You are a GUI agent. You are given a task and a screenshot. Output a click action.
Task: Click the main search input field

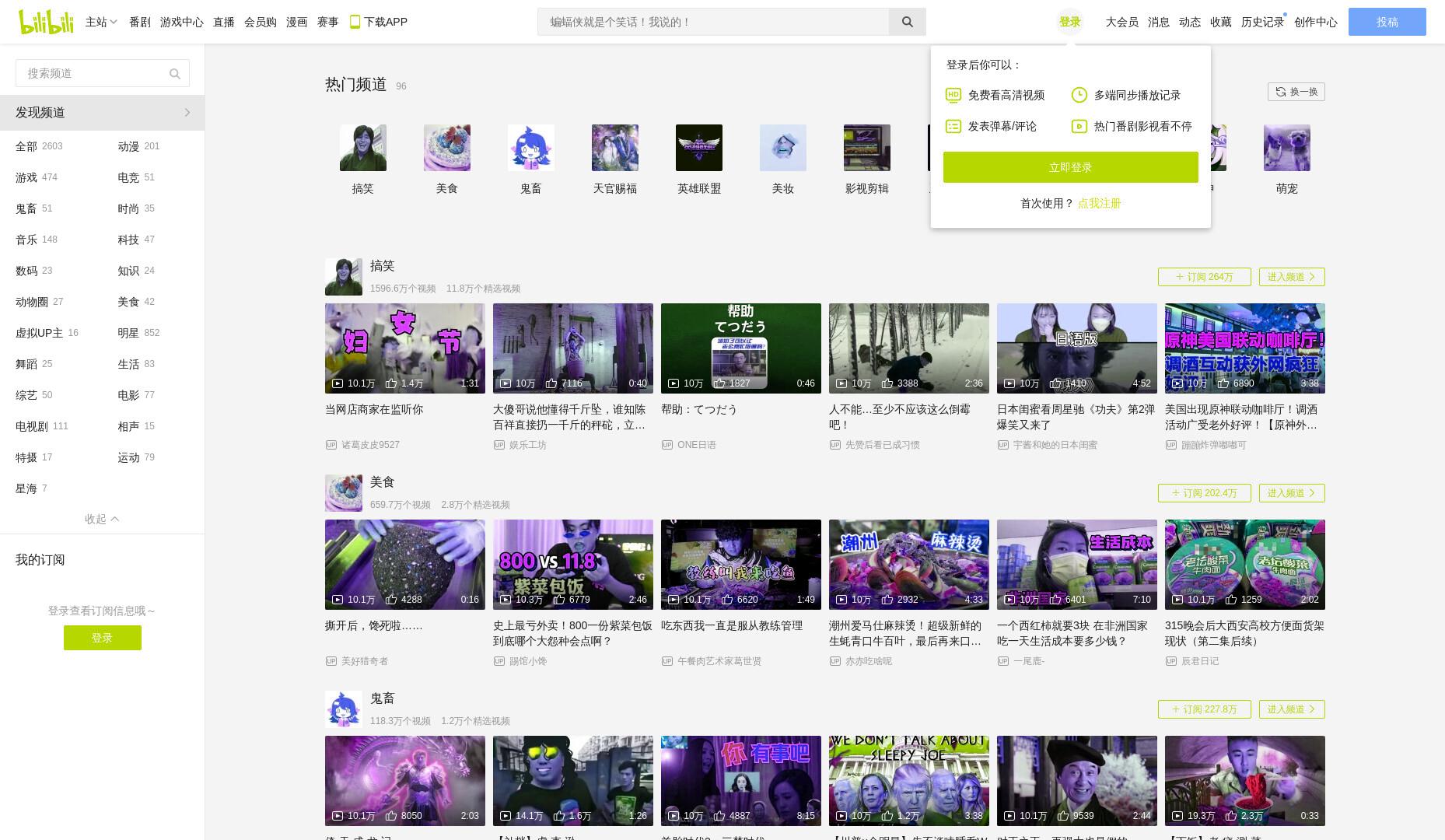pyautogui.click(x=713, y=22)
